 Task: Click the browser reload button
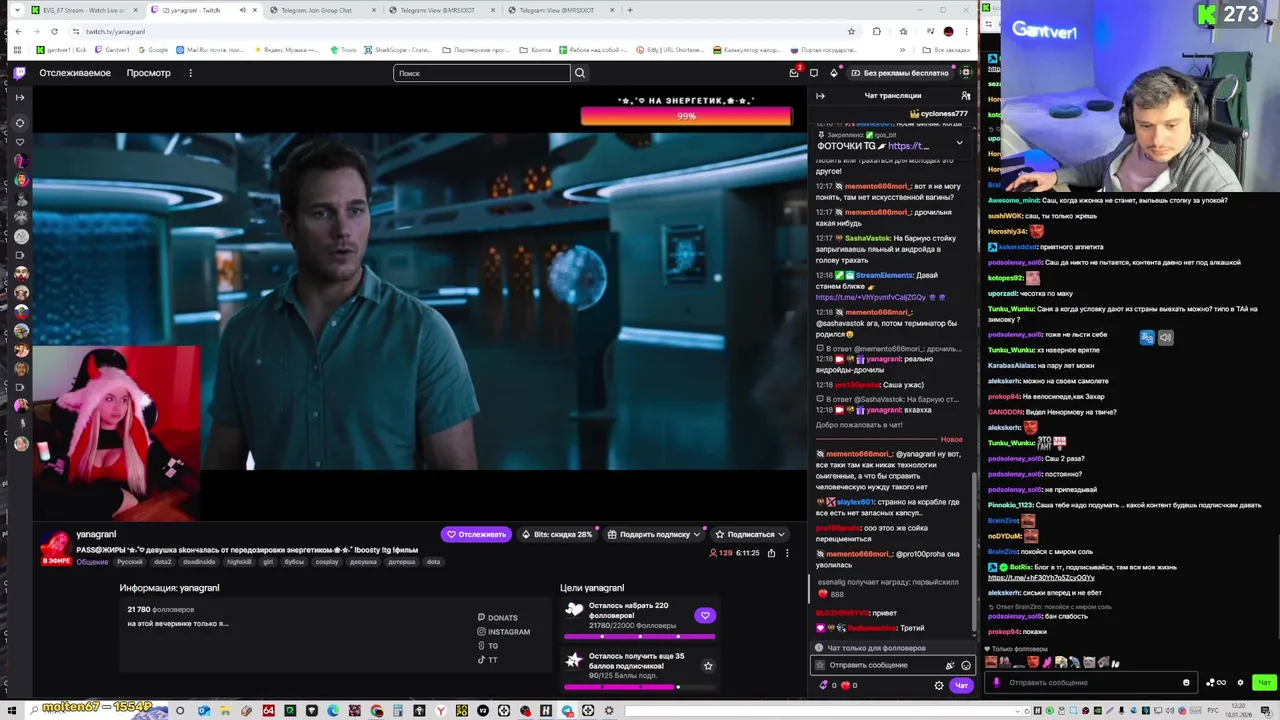tap(54, 31)
